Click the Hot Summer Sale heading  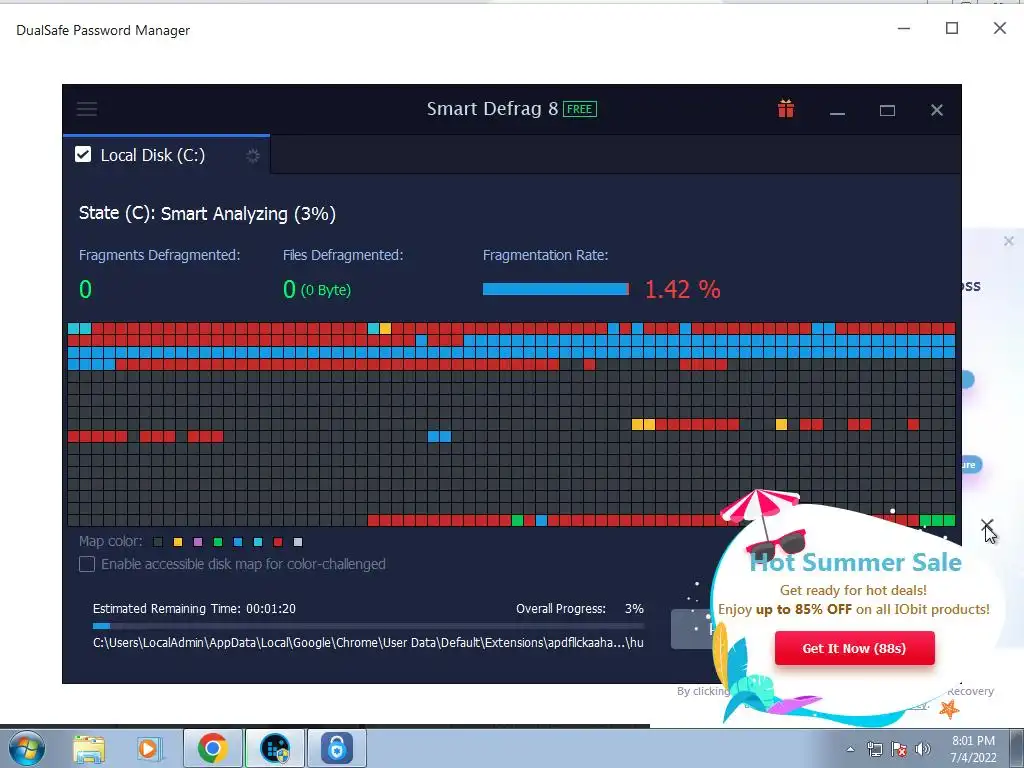click(856, 562)
